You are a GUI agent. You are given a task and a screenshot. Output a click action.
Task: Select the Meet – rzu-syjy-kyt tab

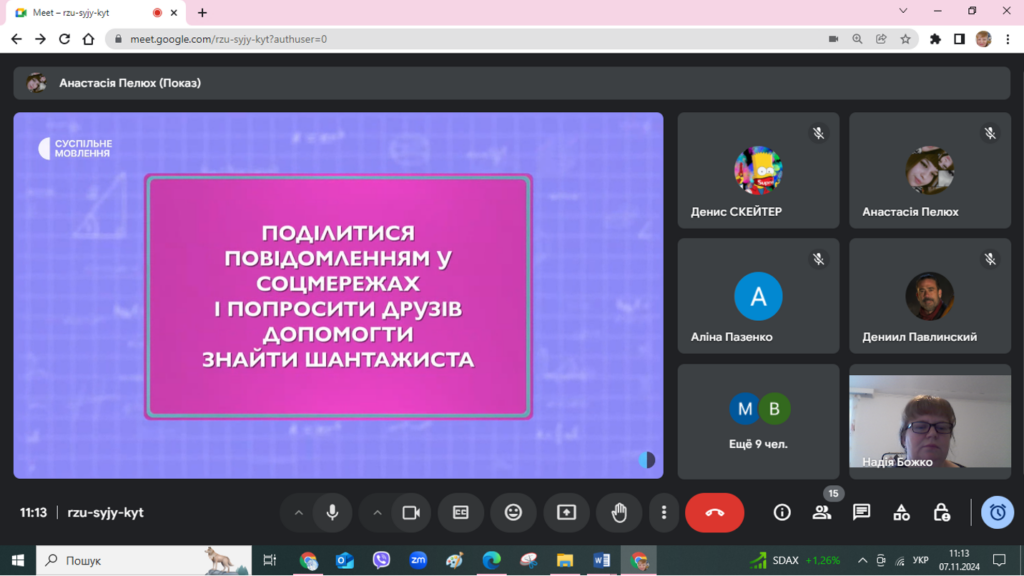click(96, 12)
